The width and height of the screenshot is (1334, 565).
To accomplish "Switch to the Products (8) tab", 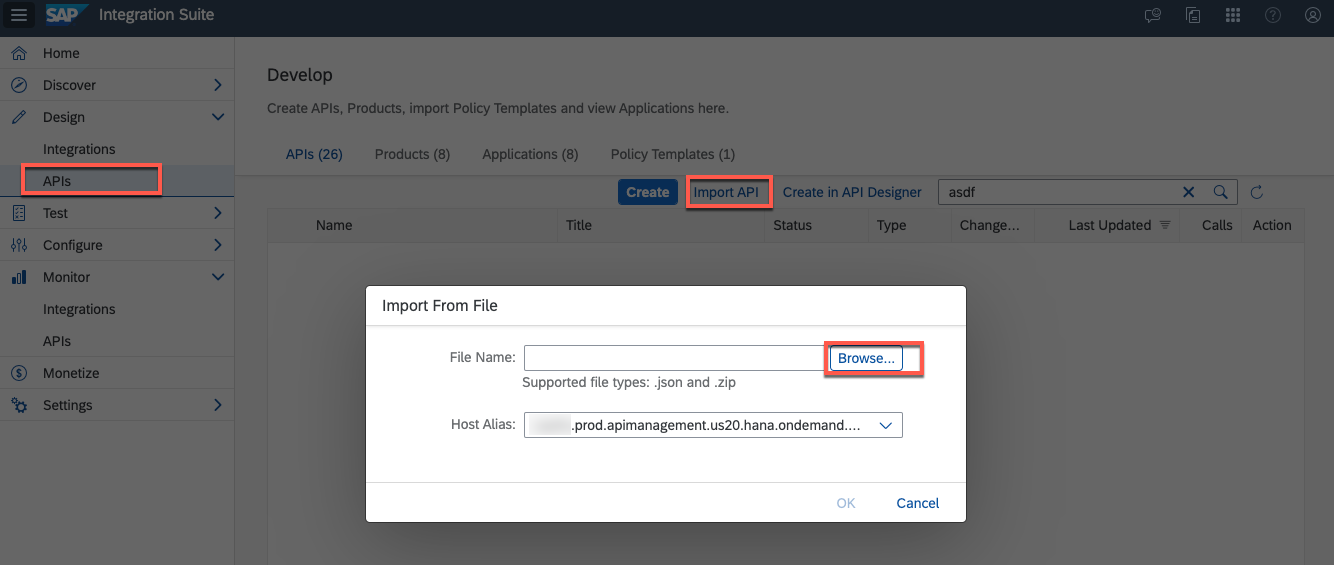I will point(412,154).
